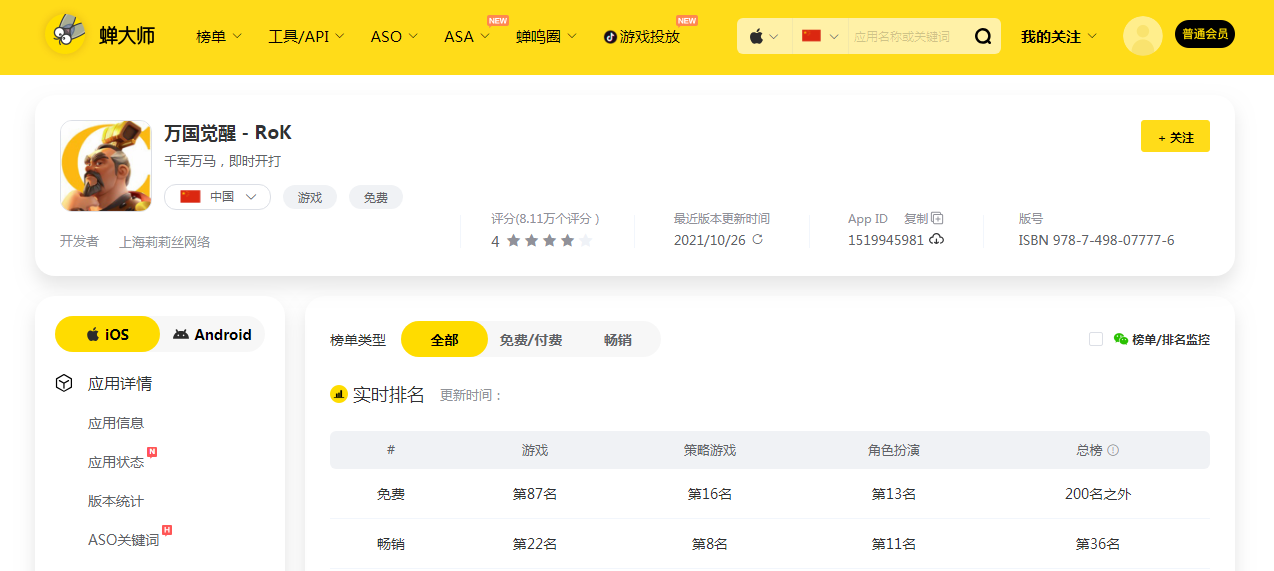Click the TikTok icon on 游戏投放

coord(610,37)
